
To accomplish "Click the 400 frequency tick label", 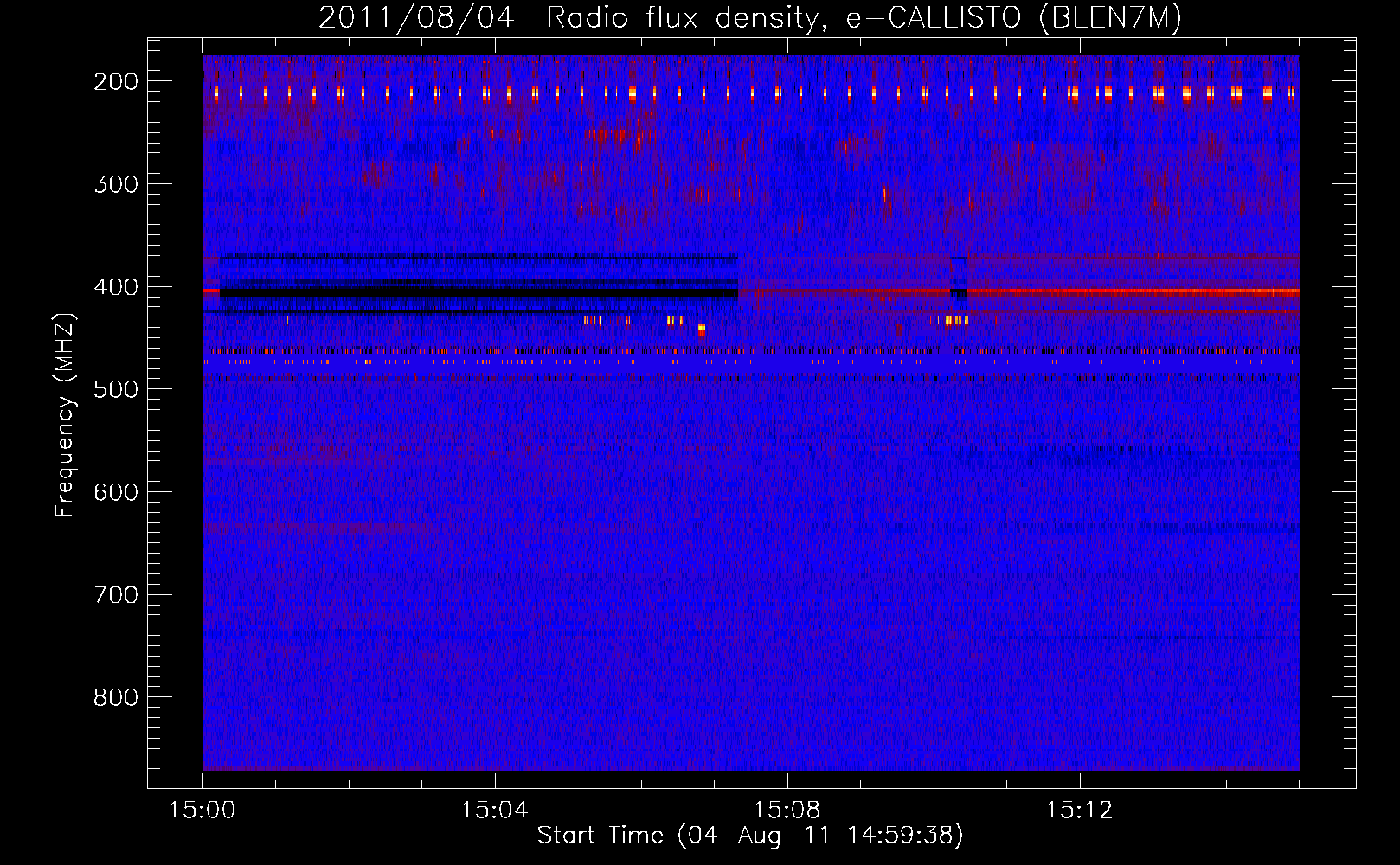I will click(x=116, y=287).
